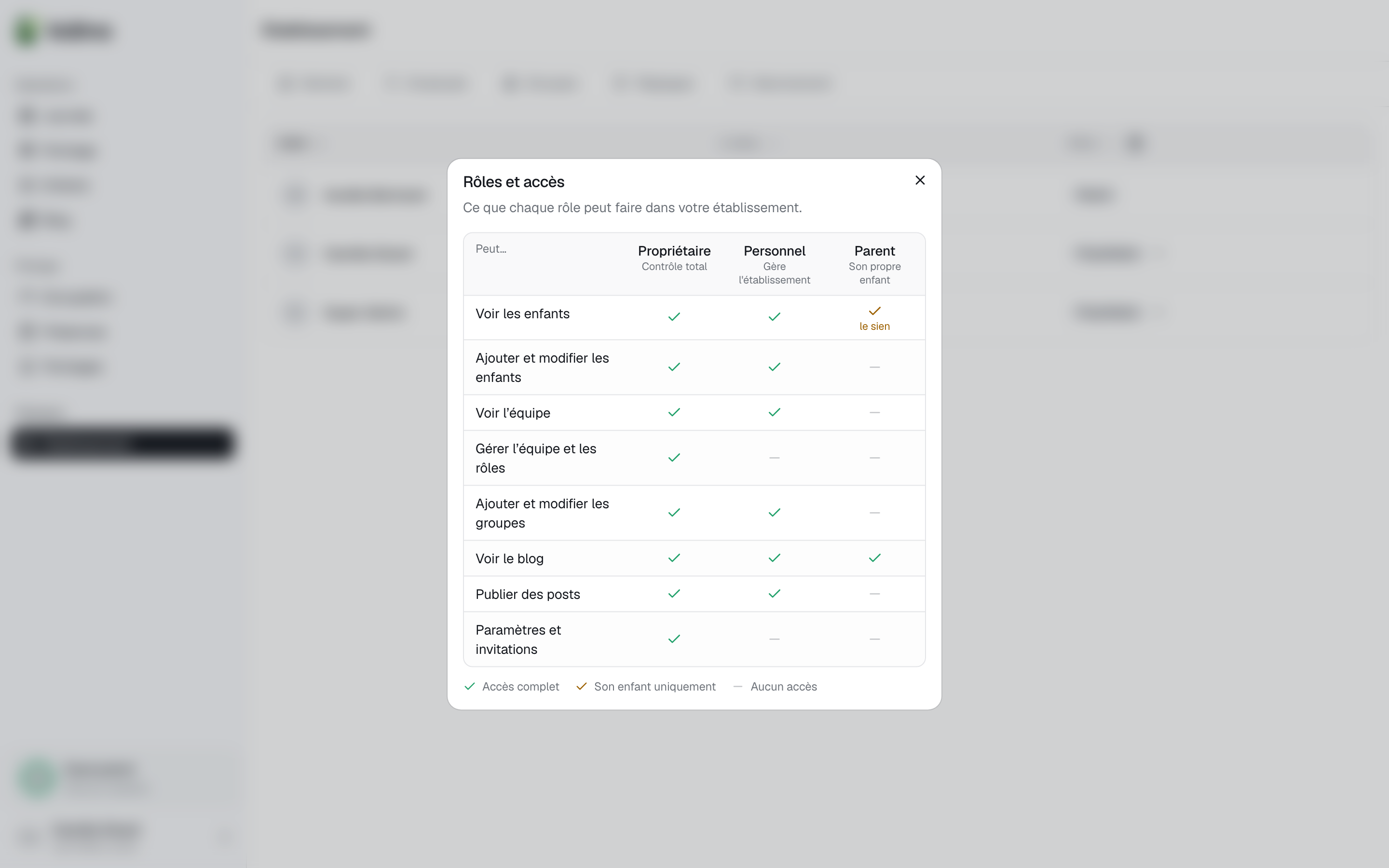Viewport: 1389px width, 868px height.
Task: Click Parent checkmark for Voir le blog
Action: click(x=874, y=558)
